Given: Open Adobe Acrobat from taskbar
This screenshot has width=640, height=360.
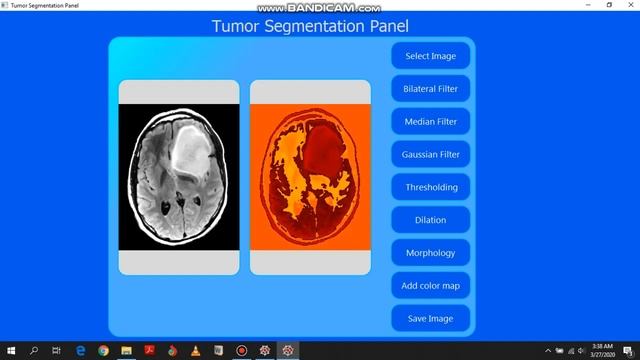Looking at the screenshot, I should point(149,351).
